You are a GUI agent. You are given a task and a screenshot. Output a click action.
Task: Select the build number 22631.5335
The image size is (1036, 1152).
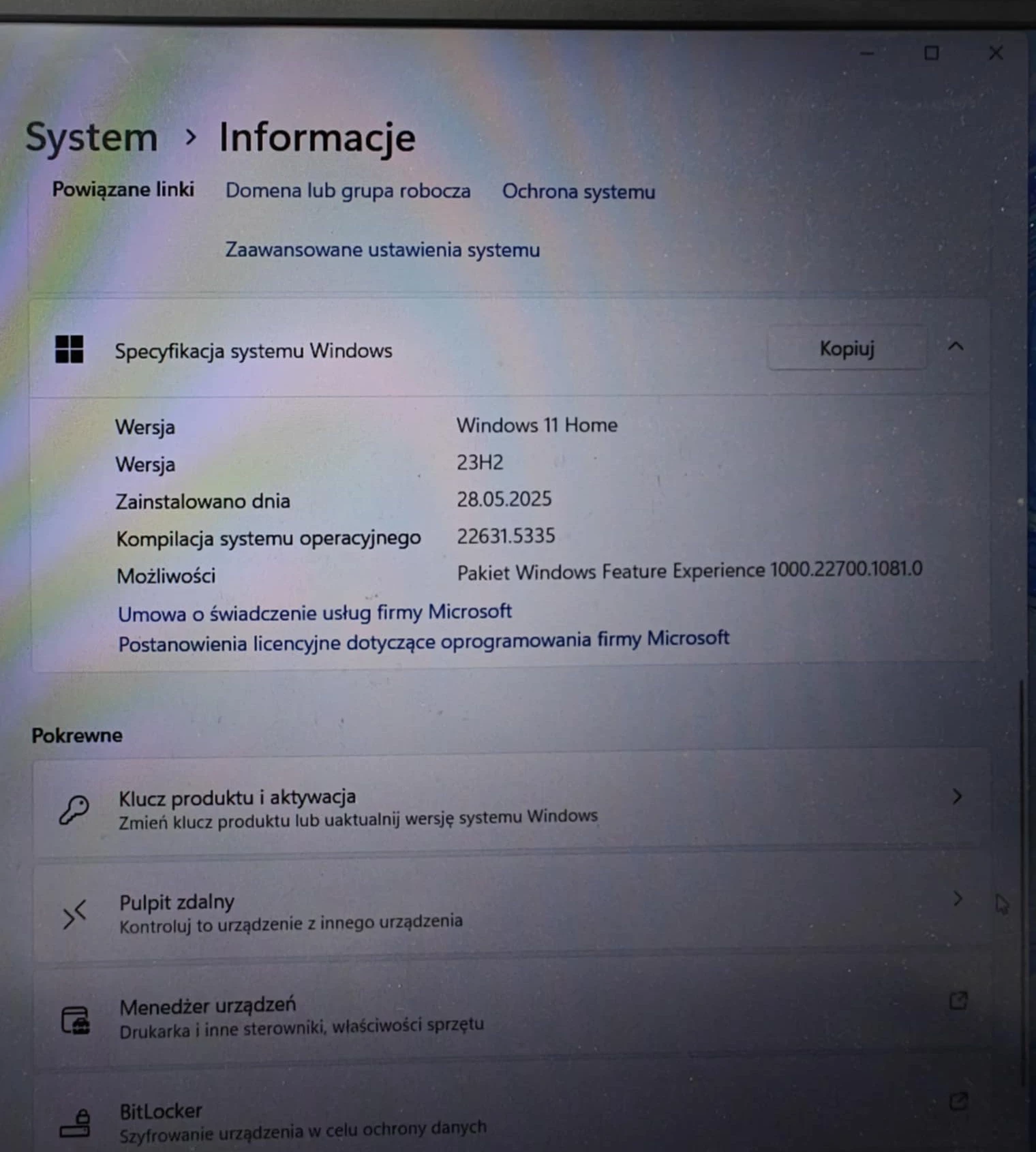tap(506, 536)
